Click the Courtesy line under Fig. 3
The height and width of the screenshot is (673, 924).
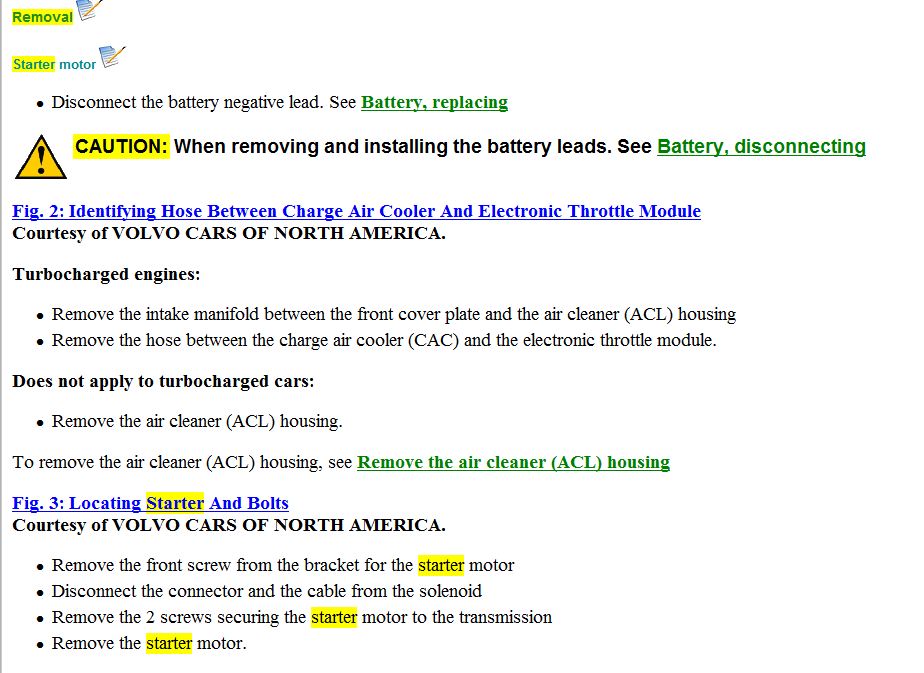pyautogui.click(x=229, y=525)
